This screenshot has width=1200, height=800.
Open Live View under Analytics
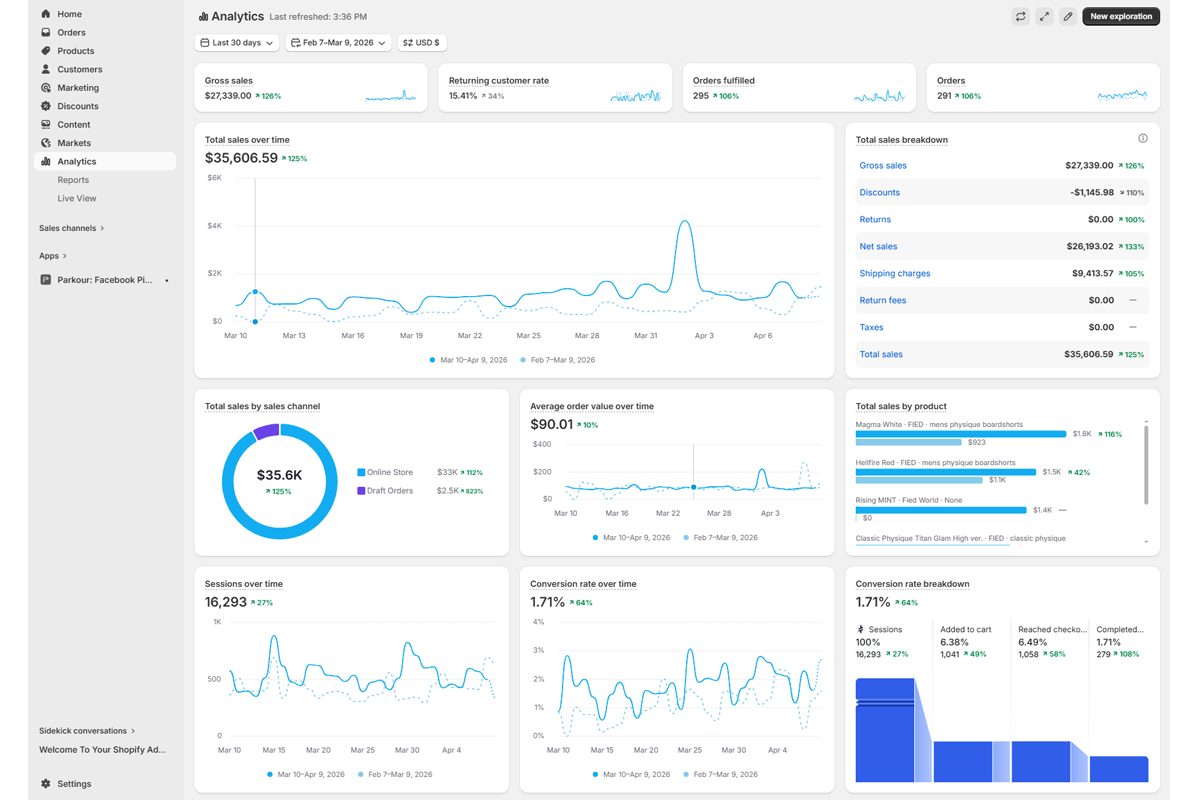[77, 198]
